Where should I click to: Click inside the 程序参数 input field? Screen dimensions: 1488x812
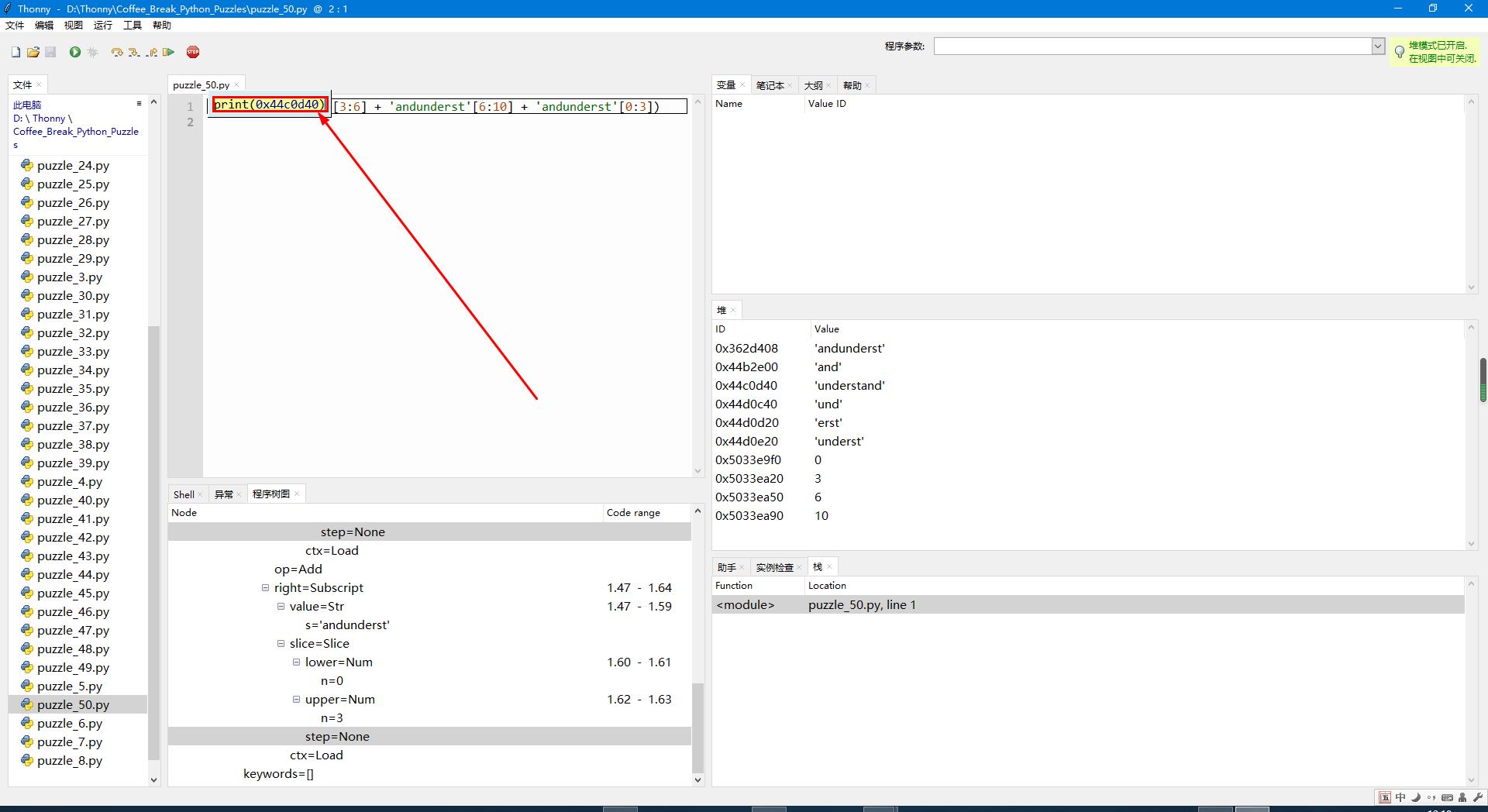(x=1152, y=46)
